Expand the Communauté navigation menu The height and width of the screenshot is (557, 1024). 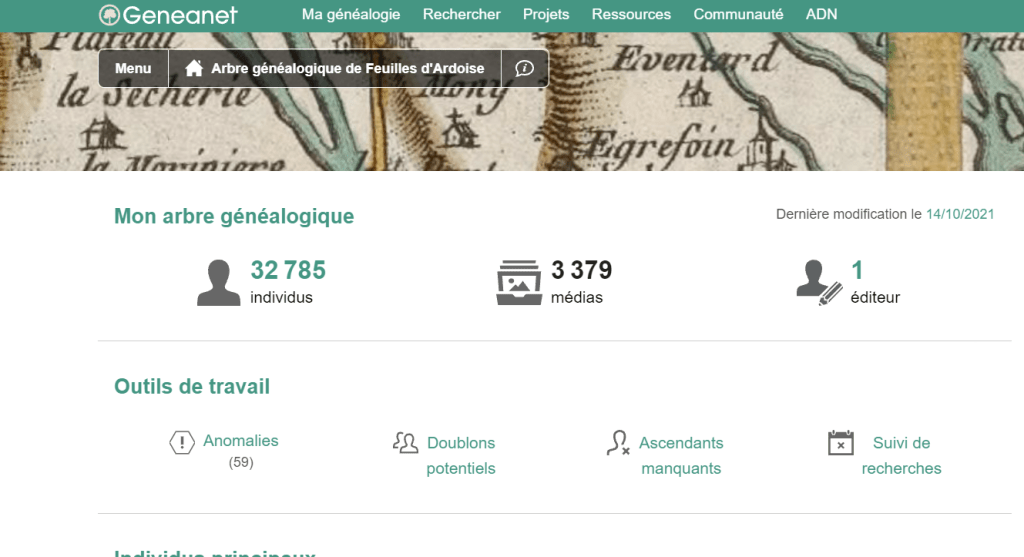pos(738,15)
